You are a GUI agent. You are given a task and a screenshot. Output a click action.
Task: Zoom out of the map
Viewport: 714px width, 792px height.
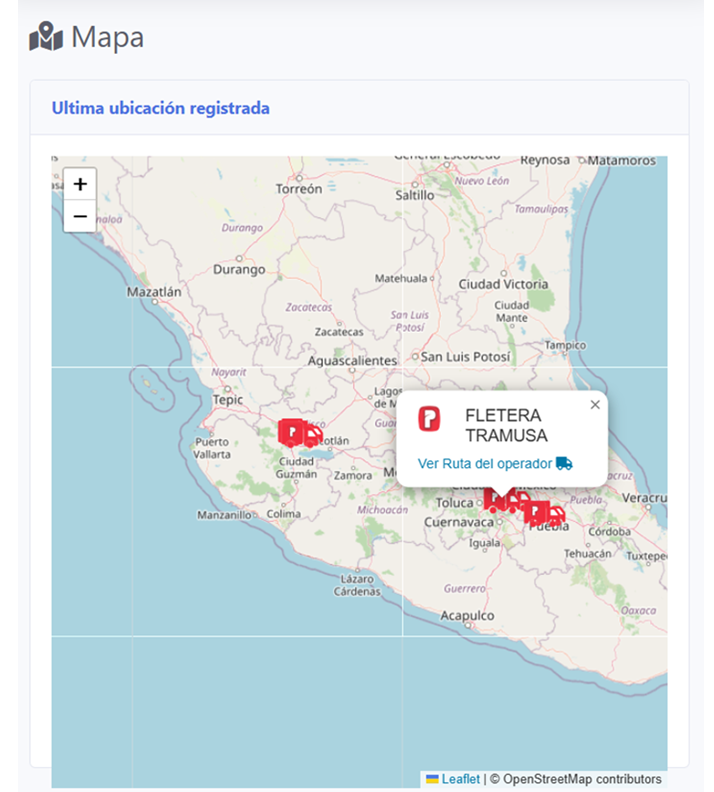[80, 216]
